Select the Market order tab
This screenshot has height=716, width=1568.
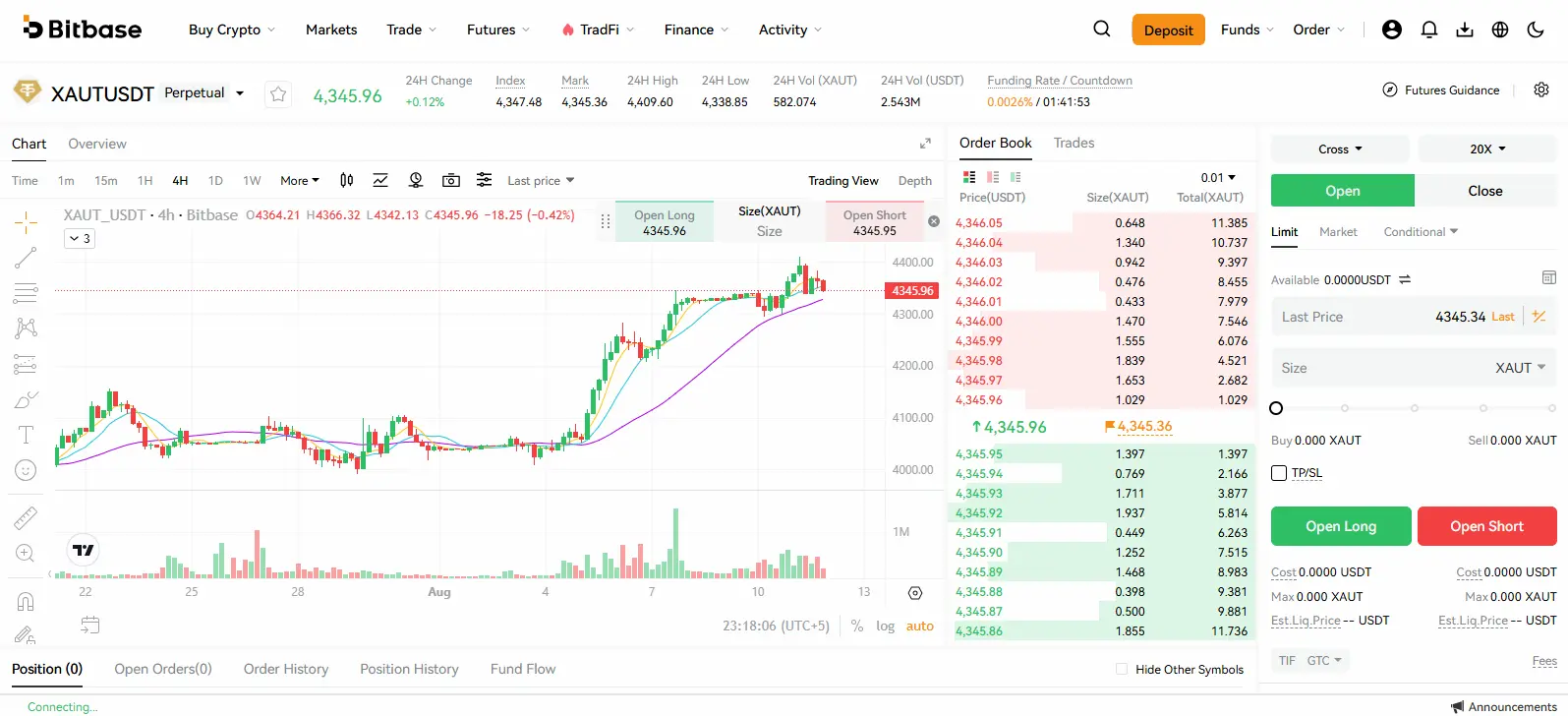[x=1338, y=232]
